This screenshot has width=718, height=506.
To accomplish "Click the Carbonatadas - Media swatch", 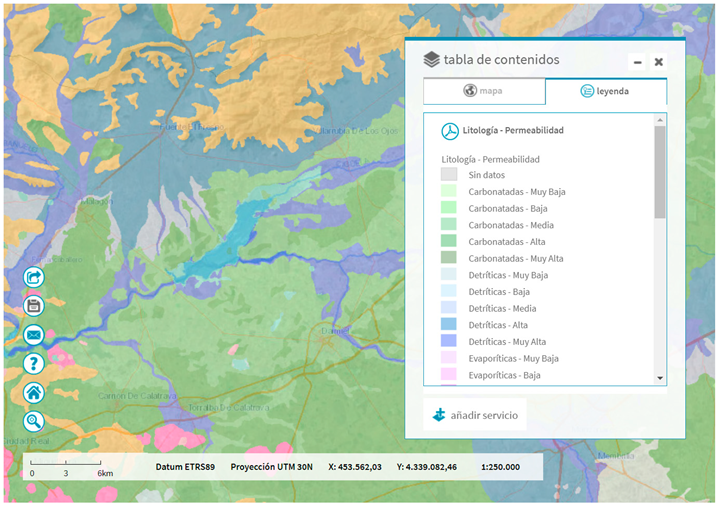I will coord(449,225).
